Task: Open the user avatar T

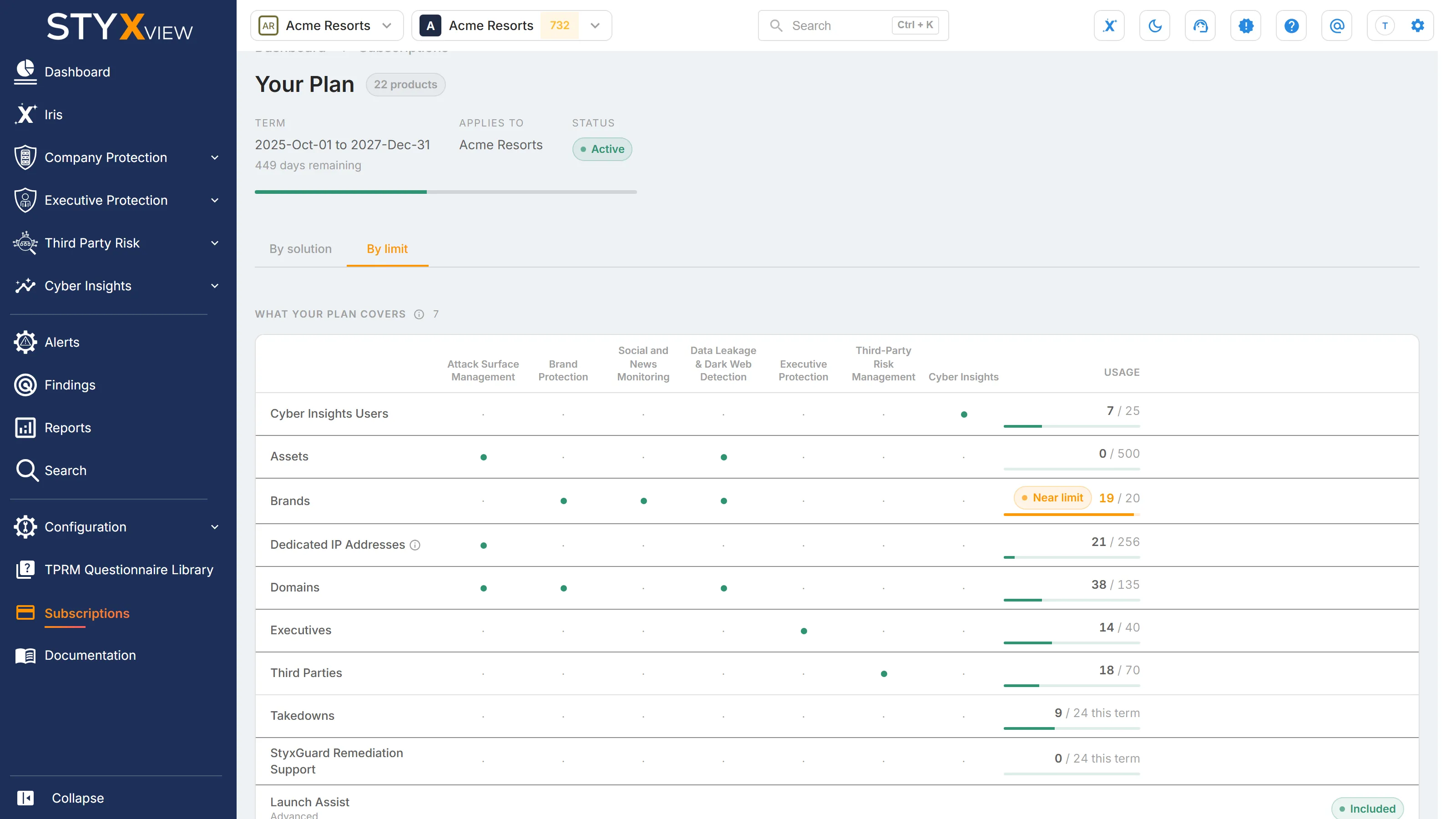Action: [x=1385, y=25]
